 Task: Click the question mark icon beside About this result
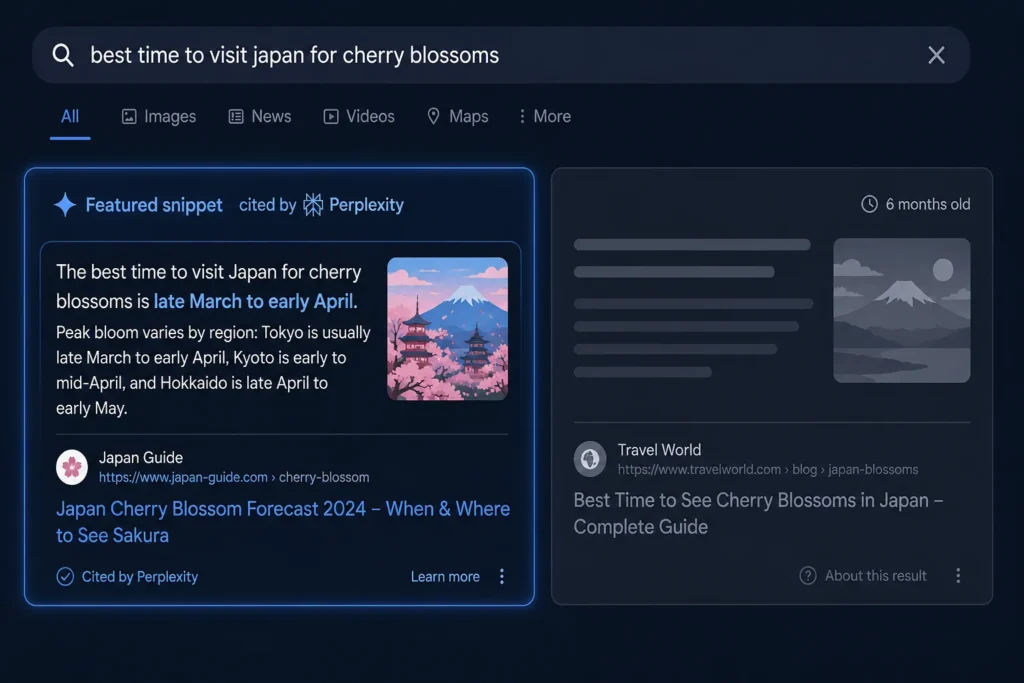click(808, 575)
